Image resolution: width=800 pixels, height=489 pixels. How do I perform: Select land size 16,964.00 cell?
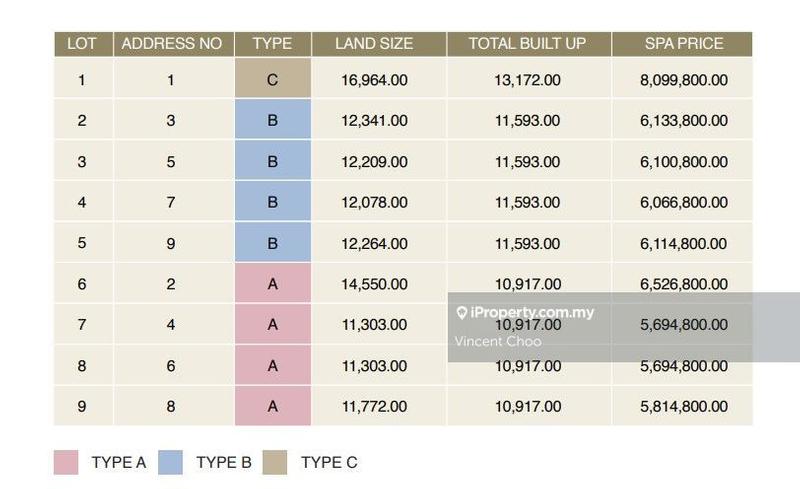coord(374,80)
